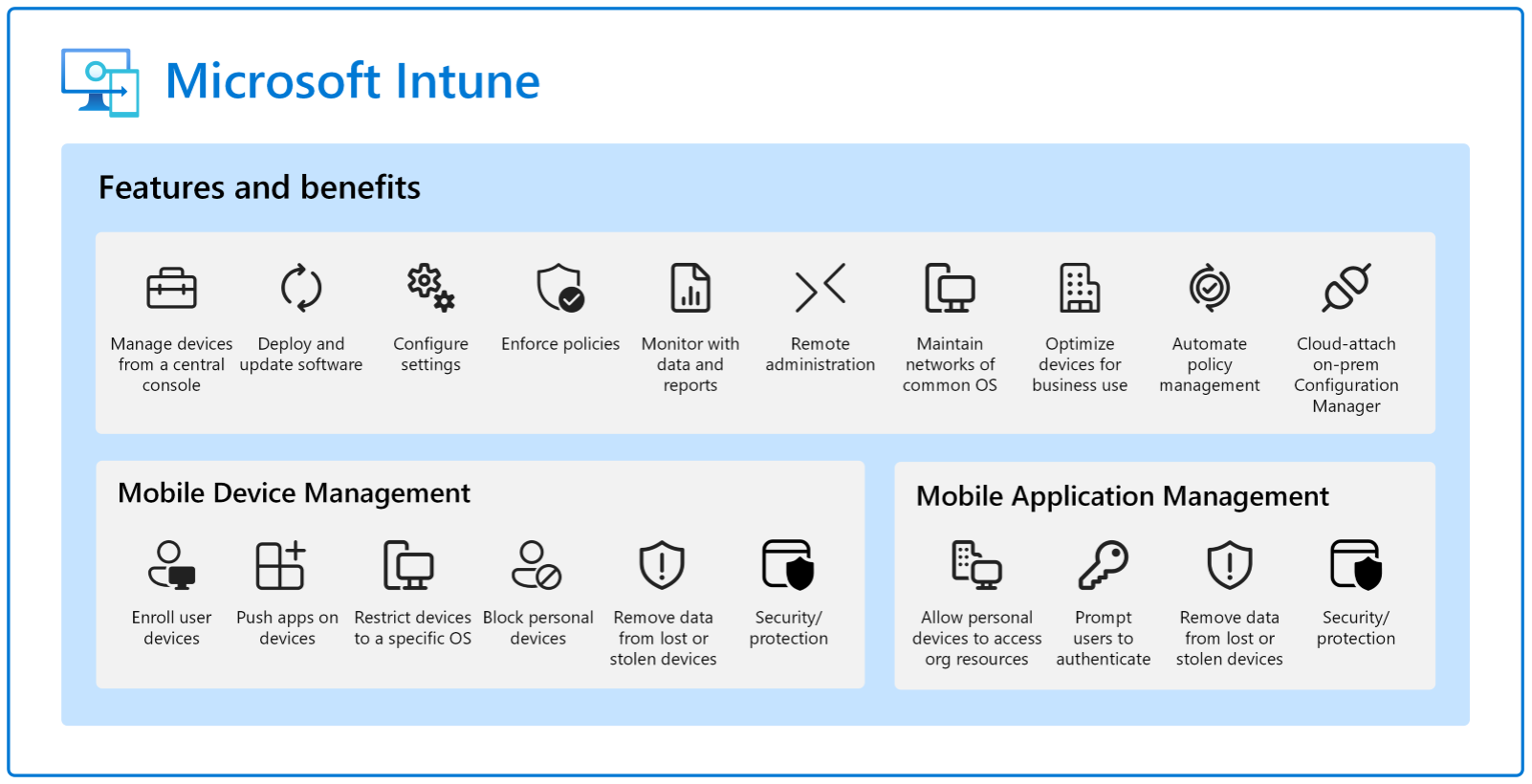Click the 'Enforce policies' label
This screenshot has height=784, width=1532.
[x=560, y=343]
